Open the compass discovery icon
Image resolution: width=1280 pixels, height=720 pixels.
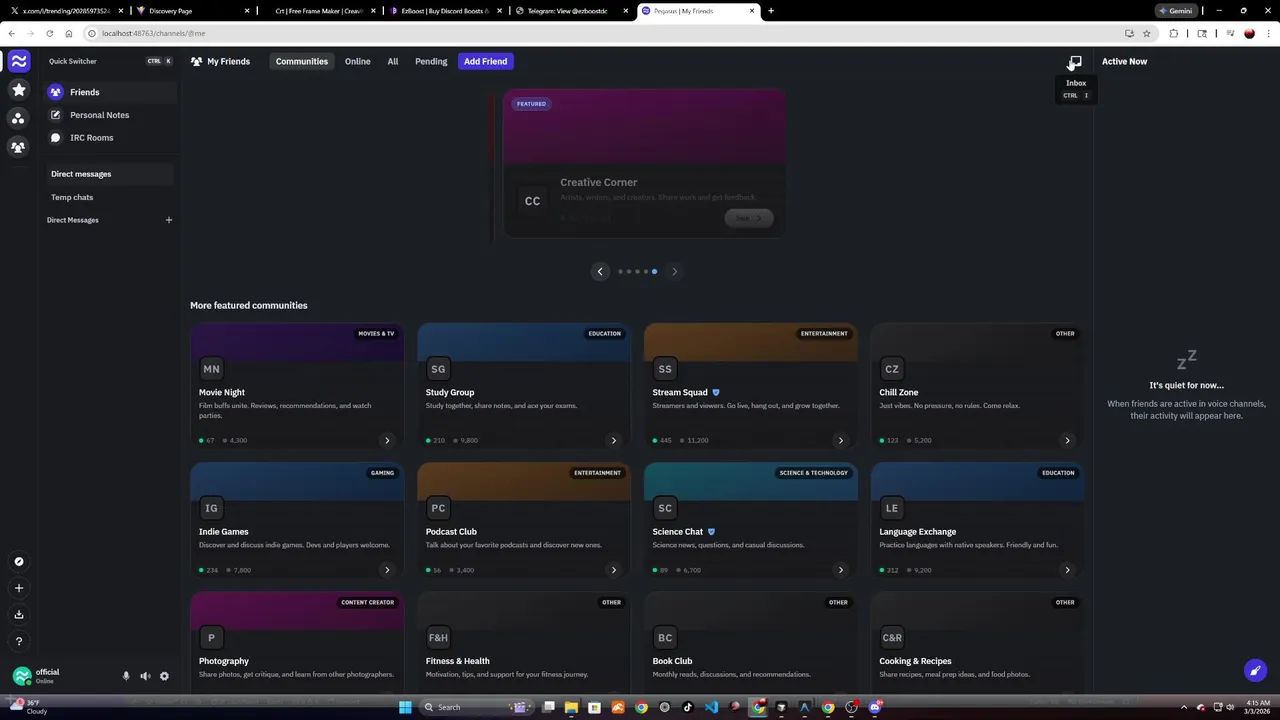point(18,561)
